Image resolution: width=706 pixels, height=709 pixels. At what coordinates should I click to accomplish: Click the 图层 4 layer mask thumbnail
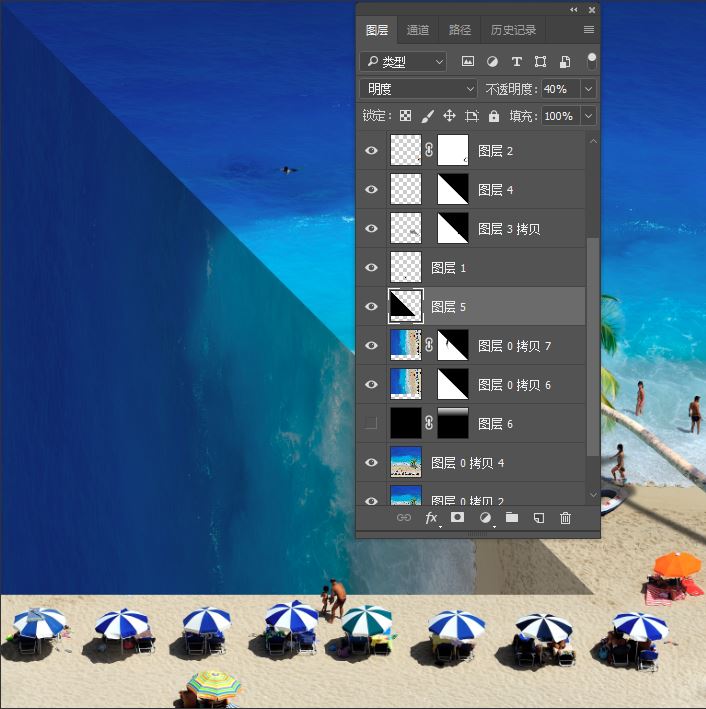pos(453,189)
